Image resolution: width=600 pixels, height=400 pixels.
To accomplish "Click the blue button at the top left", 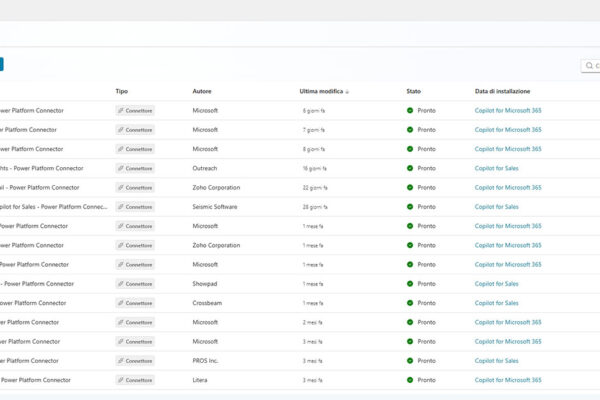I will (1, 64).
